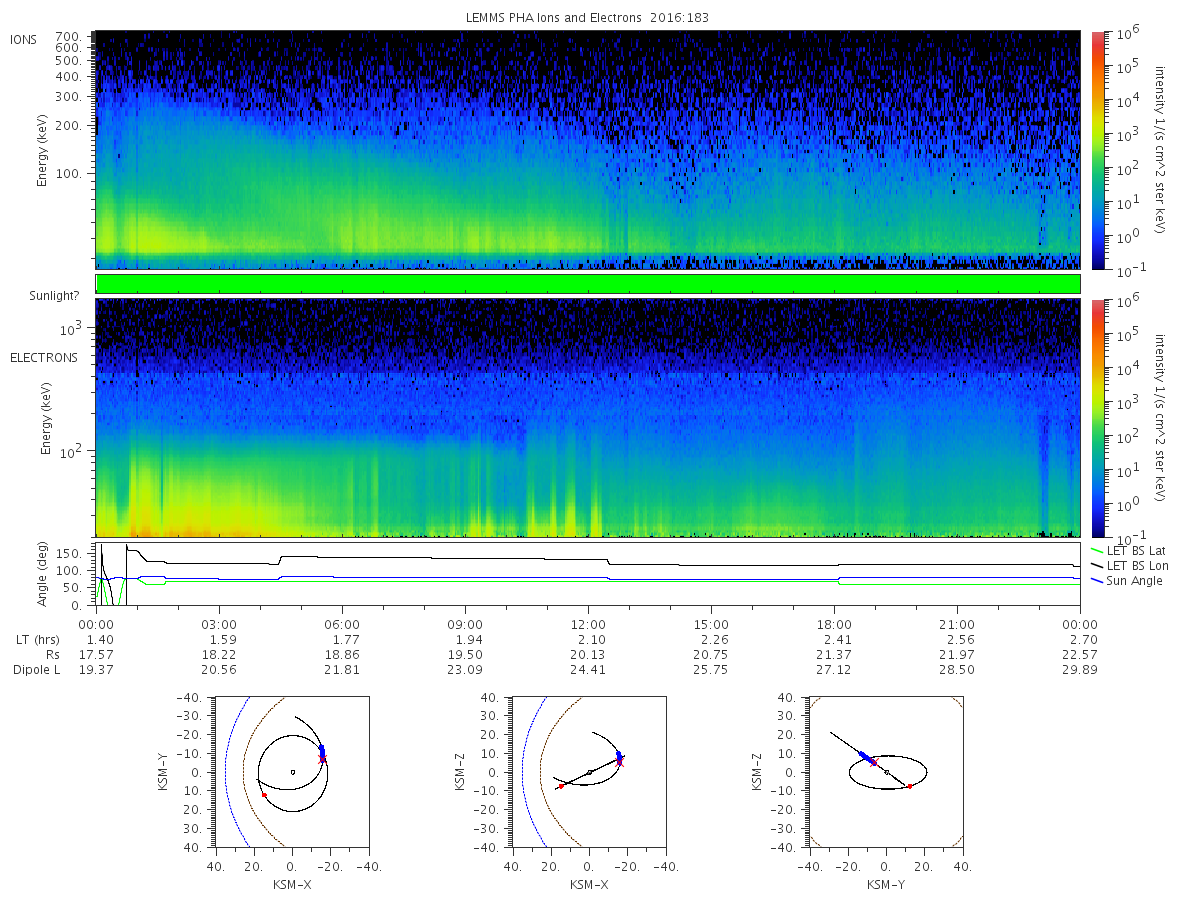Click the Rs value 17.57
1200x900 pixels.
coord(96,655)
